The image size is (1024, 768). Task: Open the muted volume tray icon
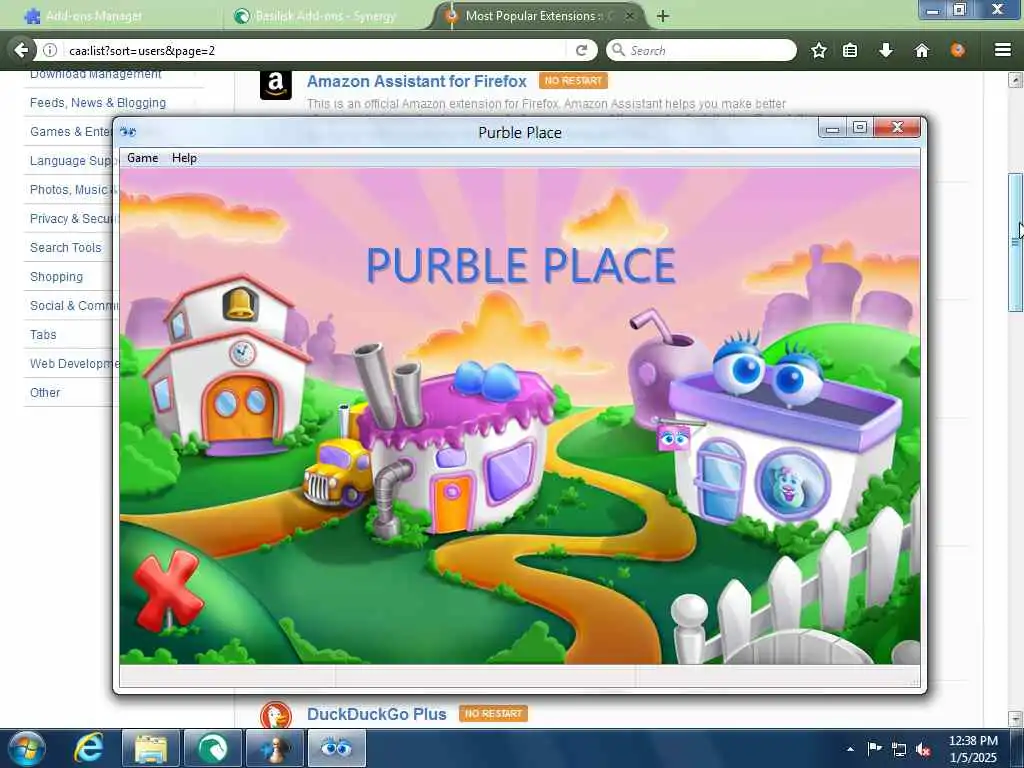coord(923,749)
